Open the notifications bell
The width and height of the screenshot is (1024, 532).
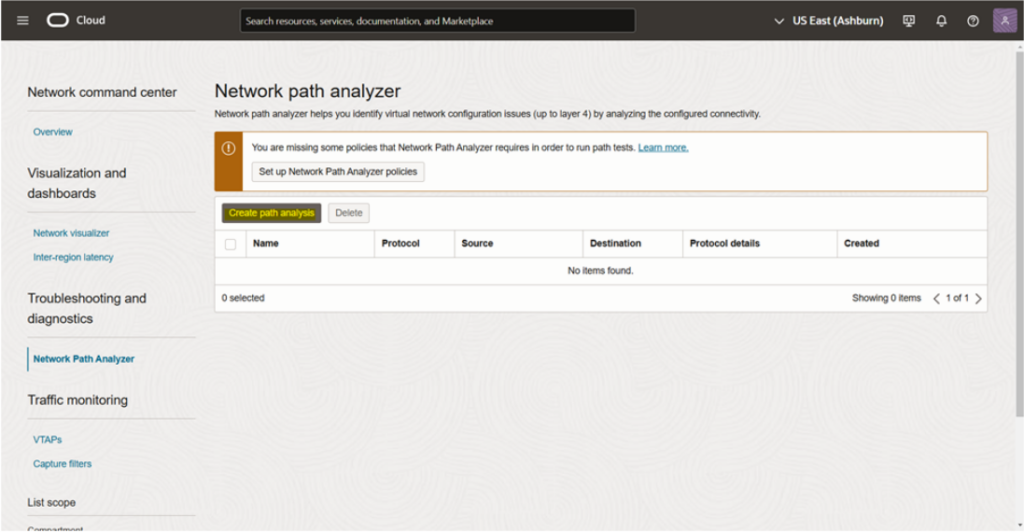click(941, 21)
